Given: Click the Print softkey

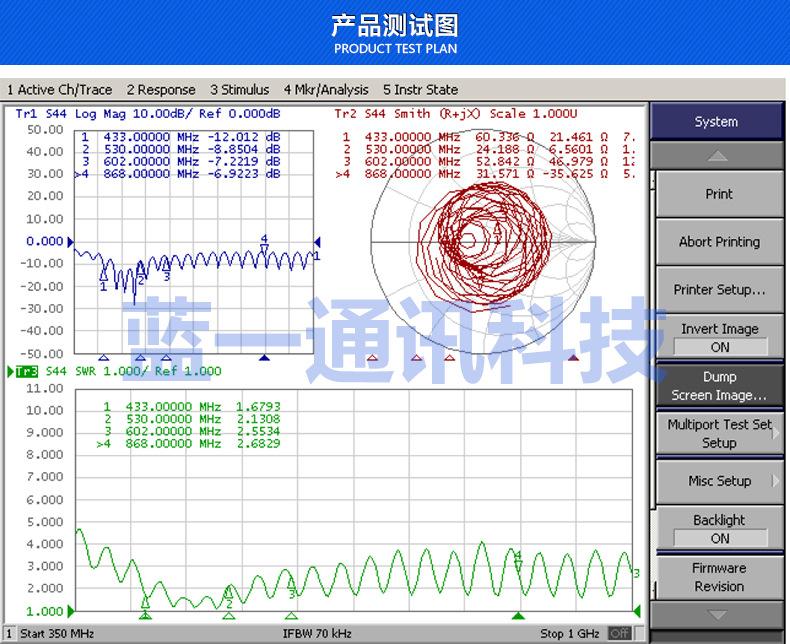Looking at the screenshot, I should coord(719,194).
